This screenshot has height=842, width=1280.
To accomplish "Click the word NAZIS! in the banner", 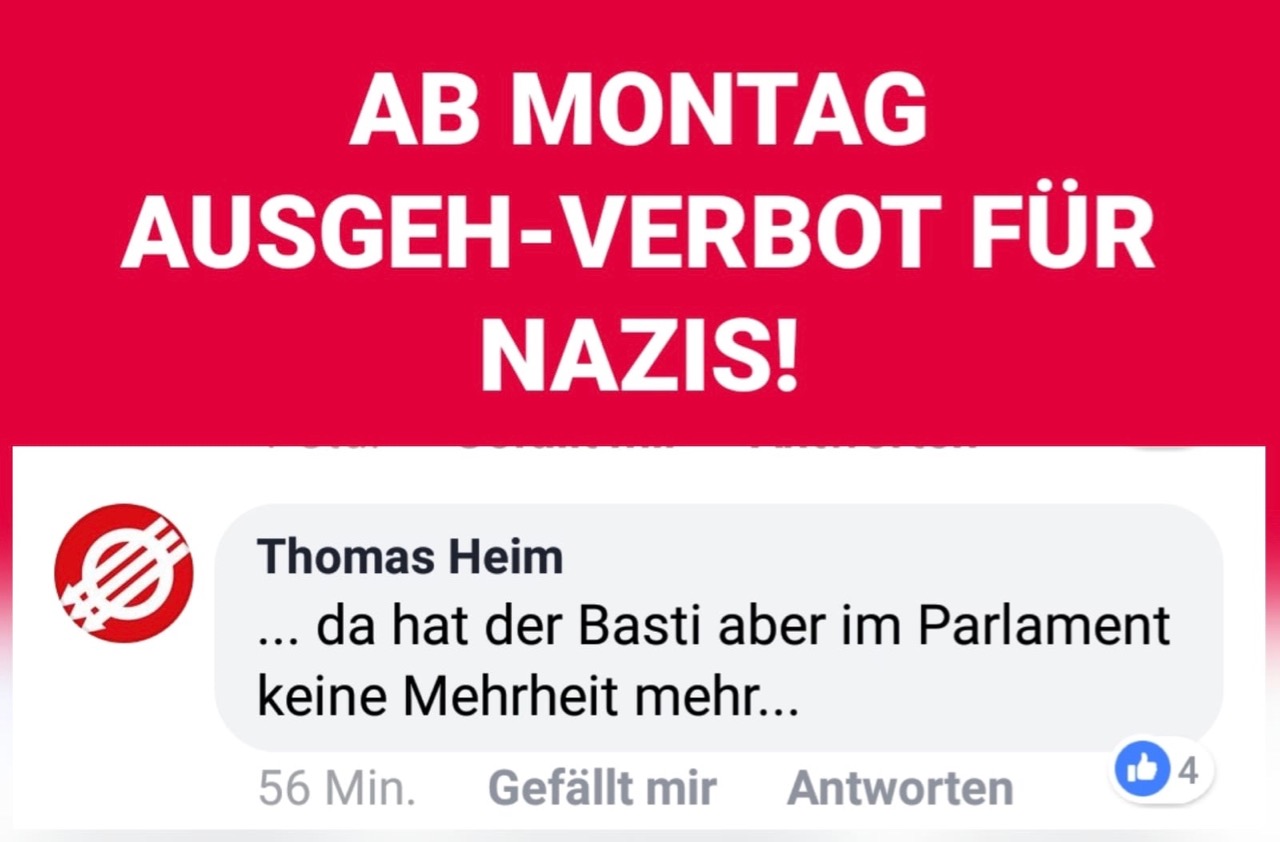I will (640, 354).
